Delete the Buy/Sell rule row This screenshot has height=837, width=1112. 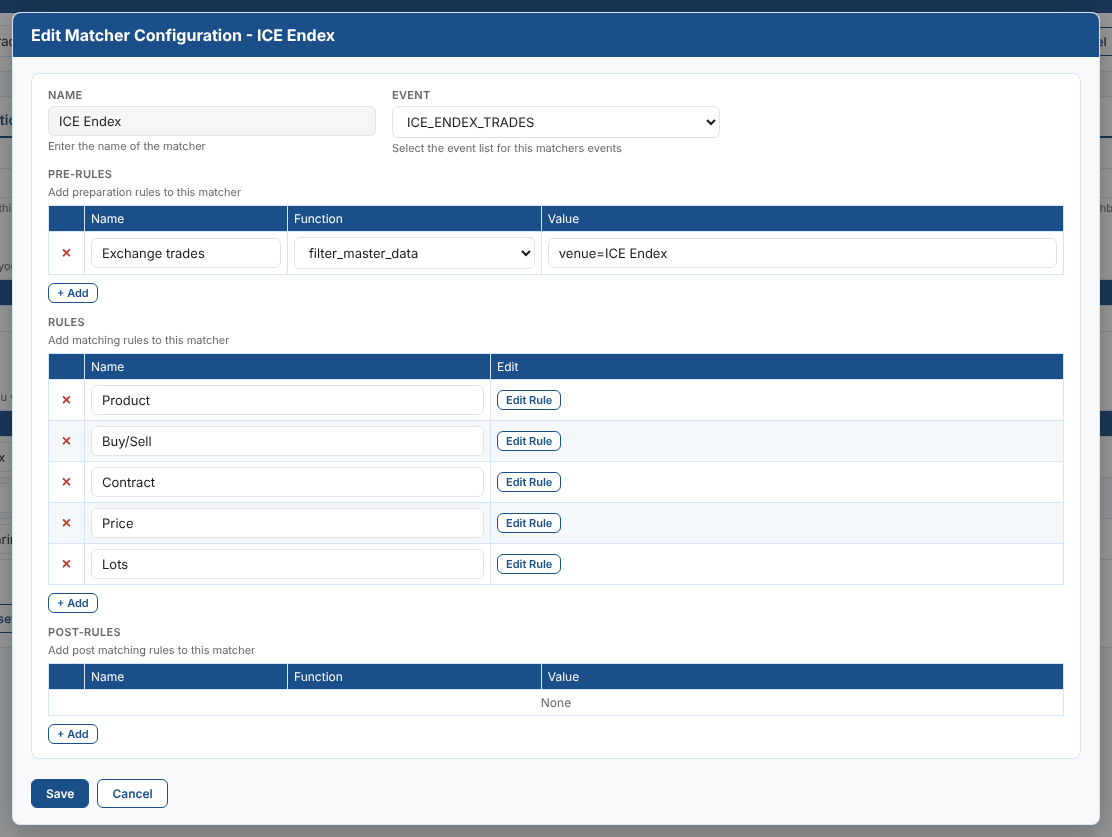coord(67,441)
